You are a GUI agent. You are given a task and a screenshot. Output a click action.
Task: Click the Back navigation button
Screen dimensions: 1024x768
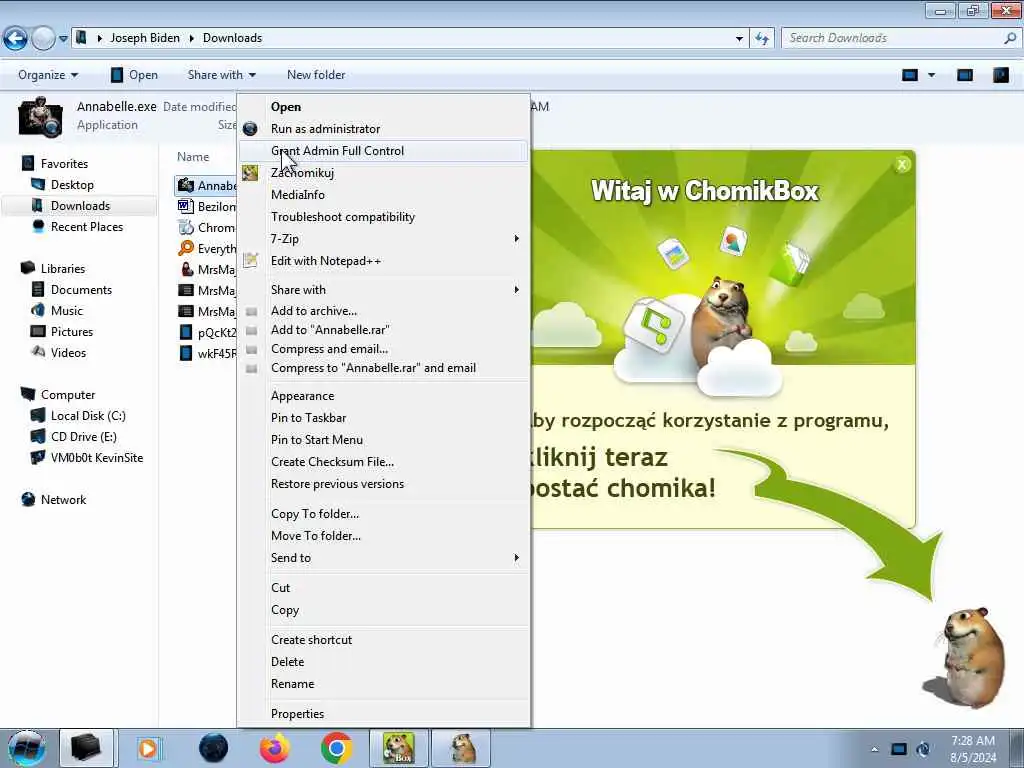coord(15,39)
